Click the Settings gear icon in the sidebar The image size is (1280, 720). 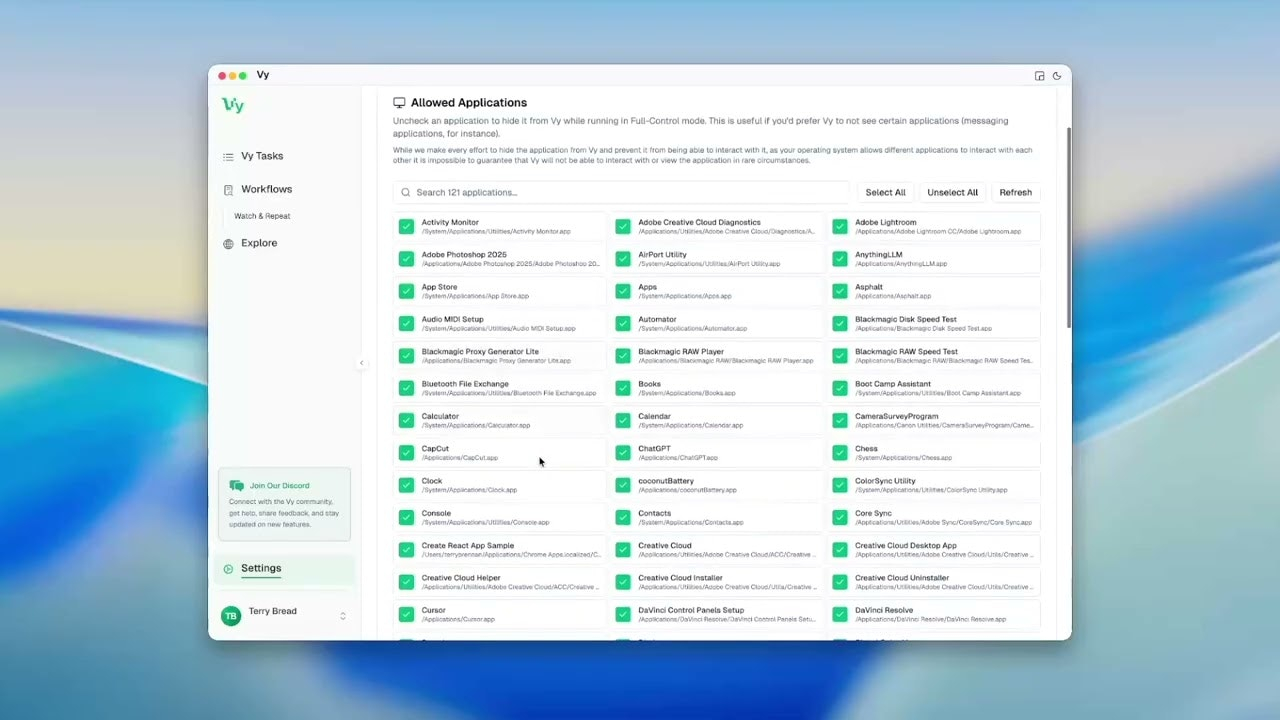coord(228,569)
